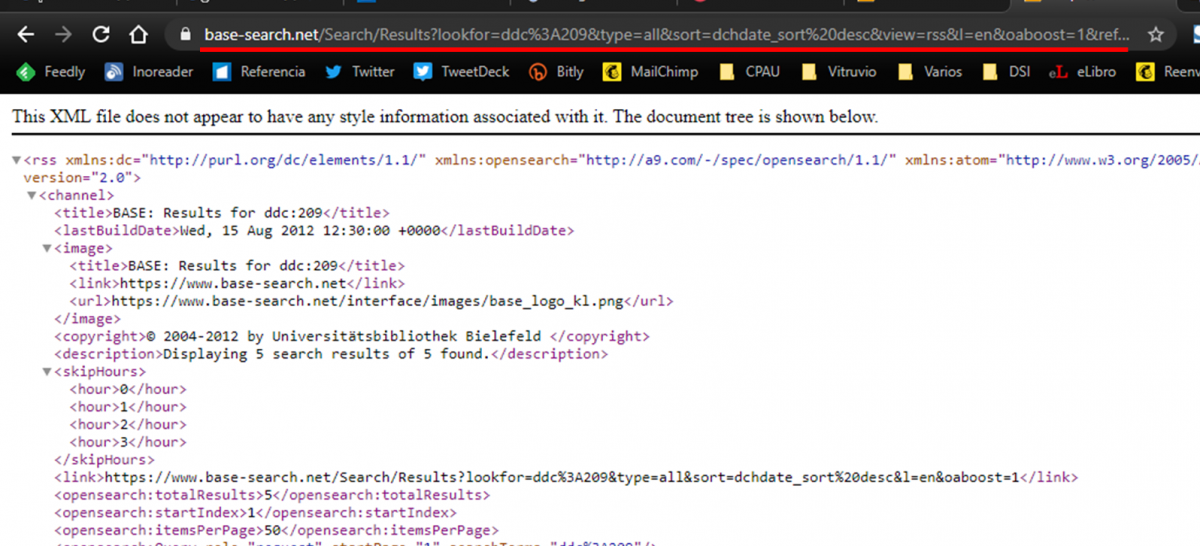Screen dimensions: 1200x546
Task: Open the Bitly bookmark
Action: (556, 72)
